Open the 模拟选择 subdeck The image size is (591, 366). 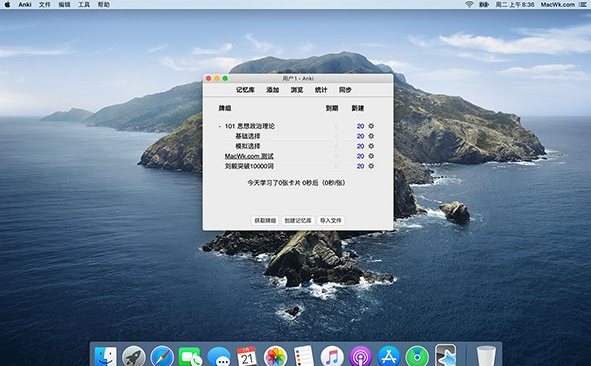248,146
